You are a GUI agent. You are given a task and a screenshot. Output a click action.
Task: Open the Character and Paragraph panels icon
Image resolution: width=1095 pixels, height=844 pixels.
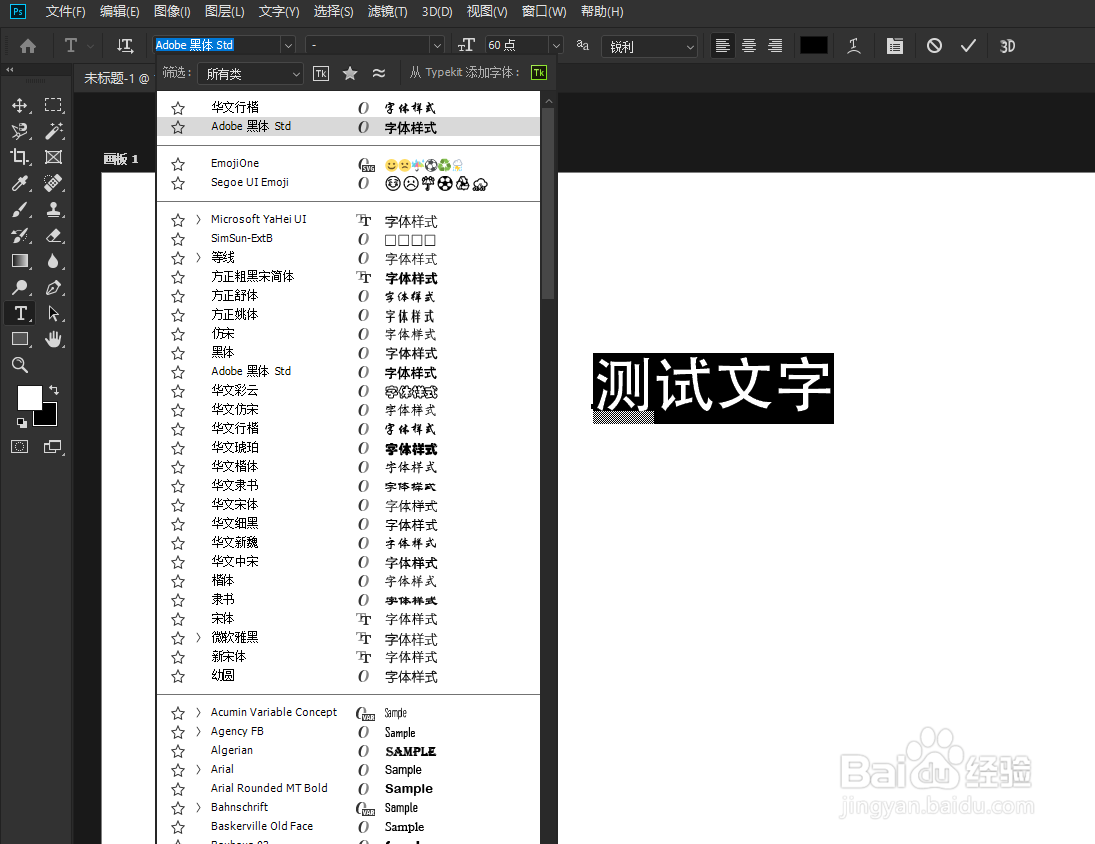pyautogui.click(x=894, y=45)
